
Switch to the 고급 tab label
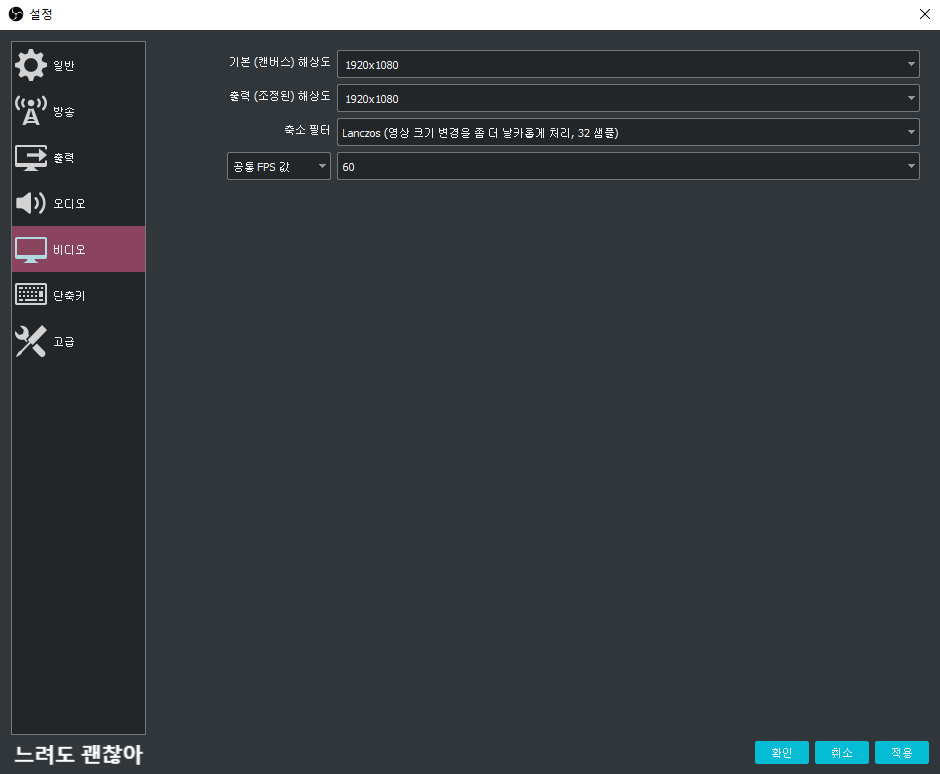64,342
